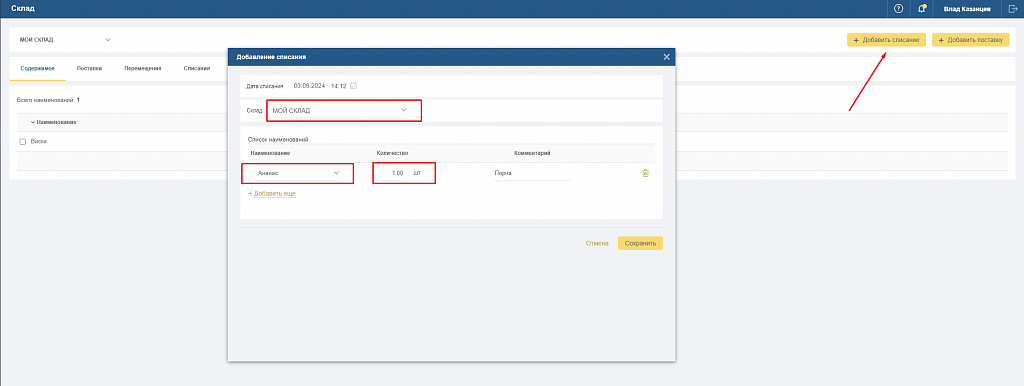The image size is (1024, 386).
Task: Open the notifications bell icon
Action: (x=922, y=8)
